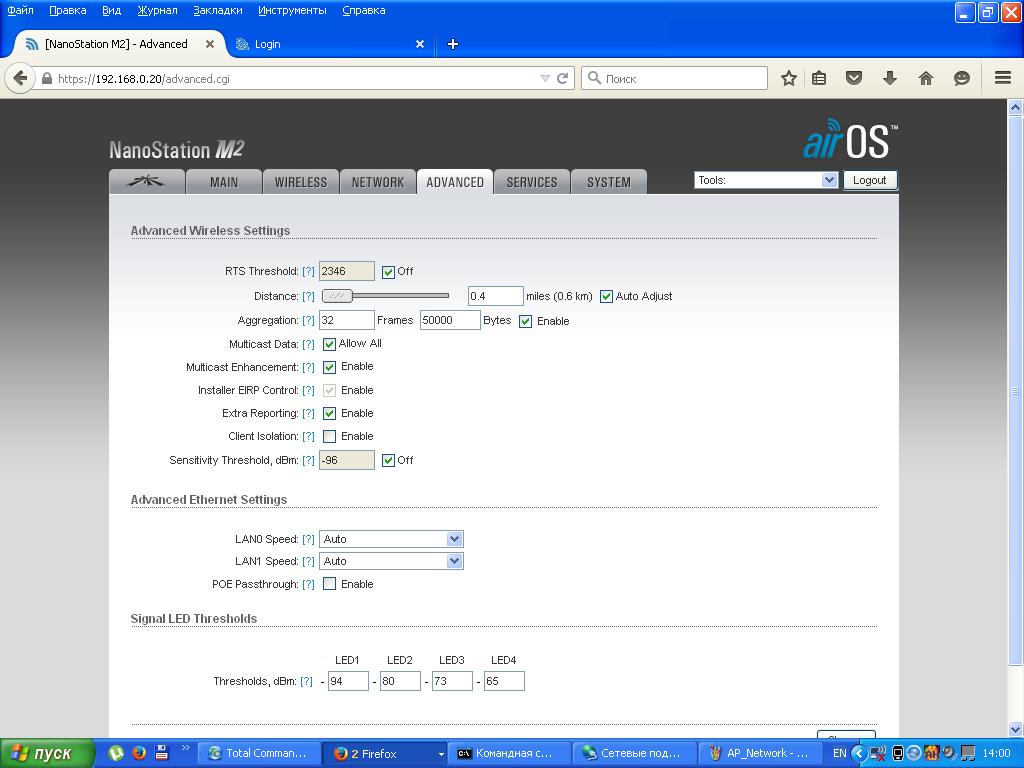Screen dimensions: 1024x768
Task: Open the Firefox hamburger menu
Action: click(x=1003, y=78)
